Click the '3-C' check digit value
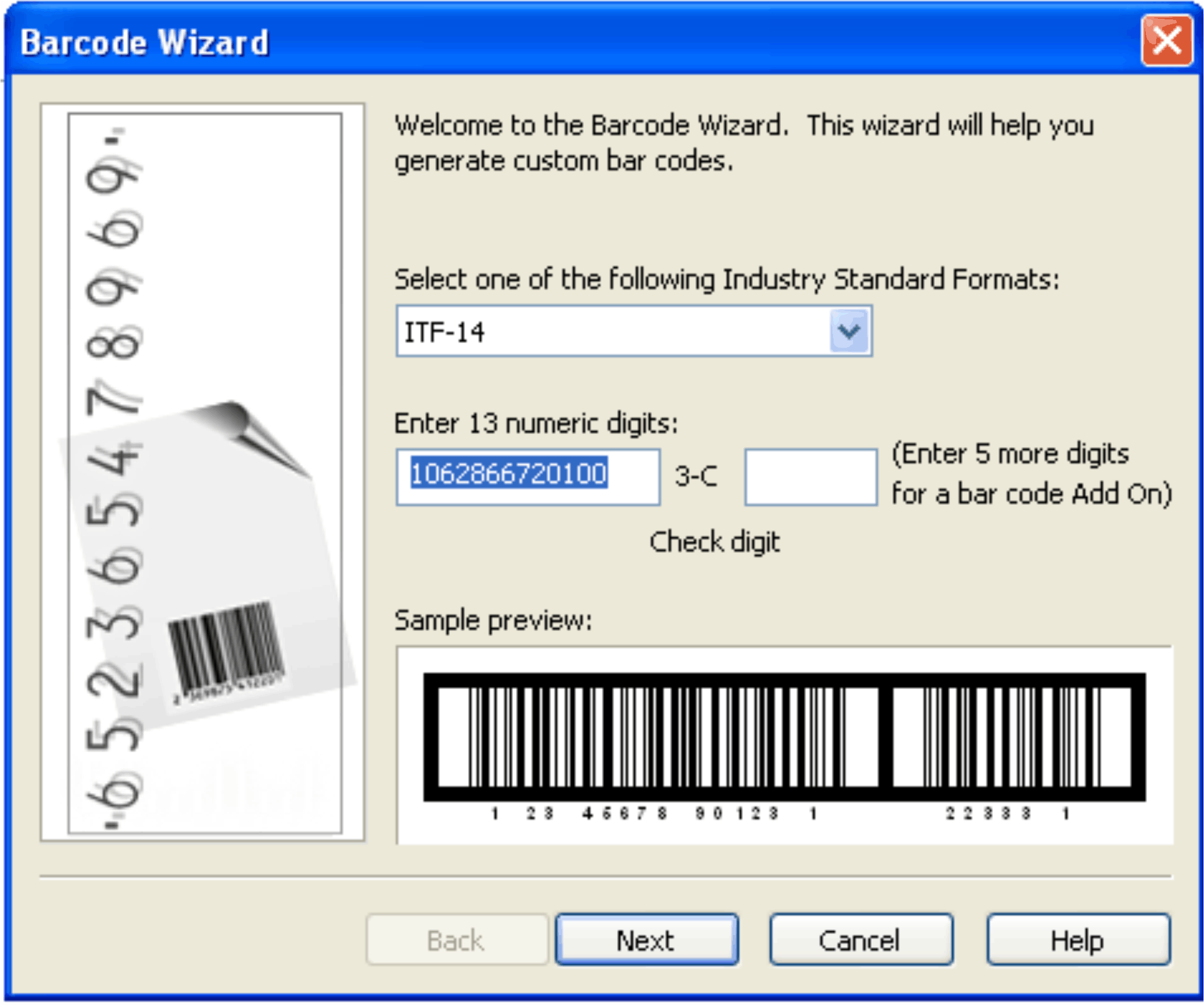Image resolution: width=1204 pixels, height=1006 pixels. click(696, 476)
